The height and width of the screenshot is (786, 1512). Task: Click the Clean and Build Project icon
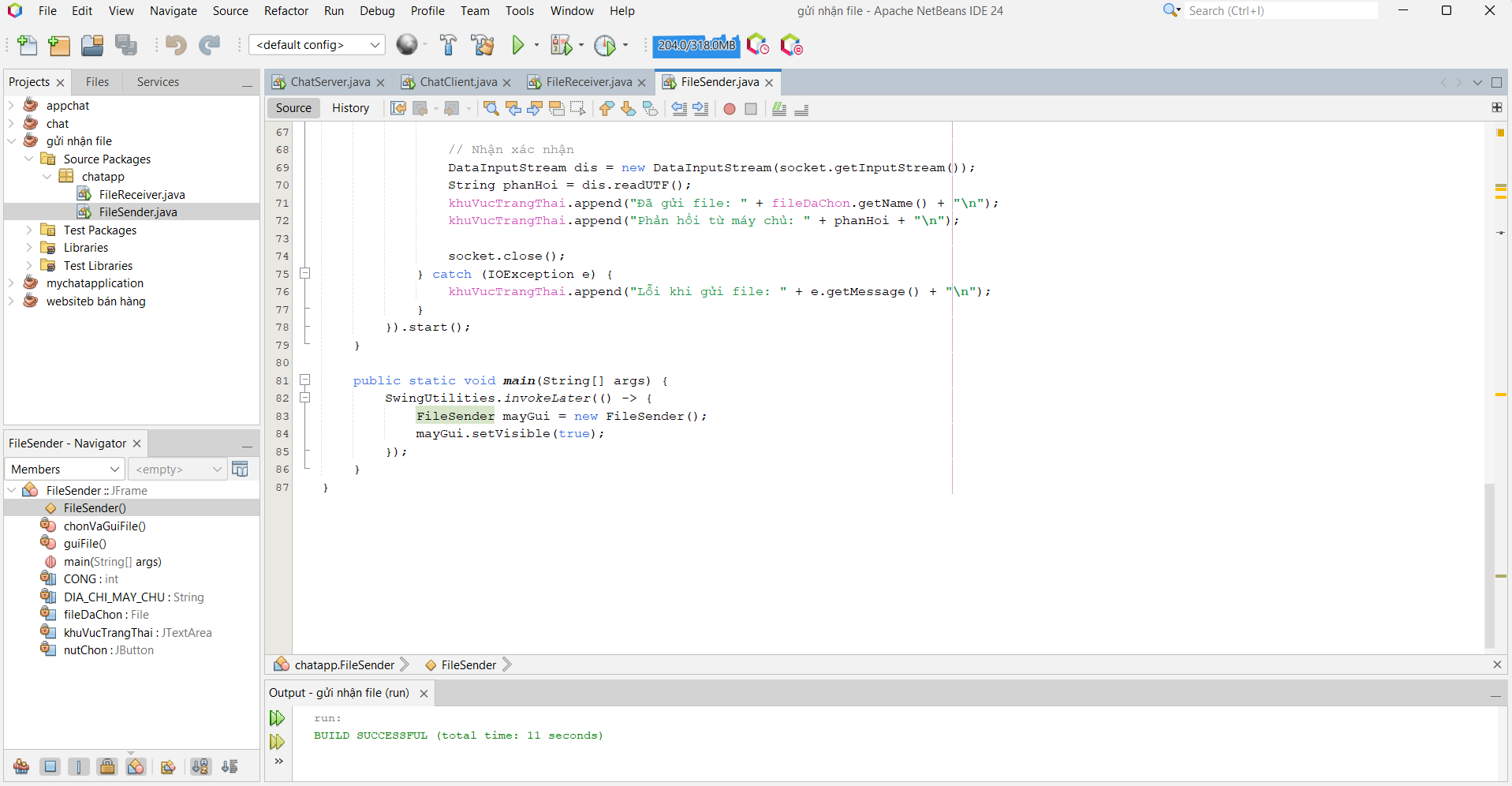tap(482, 46)
